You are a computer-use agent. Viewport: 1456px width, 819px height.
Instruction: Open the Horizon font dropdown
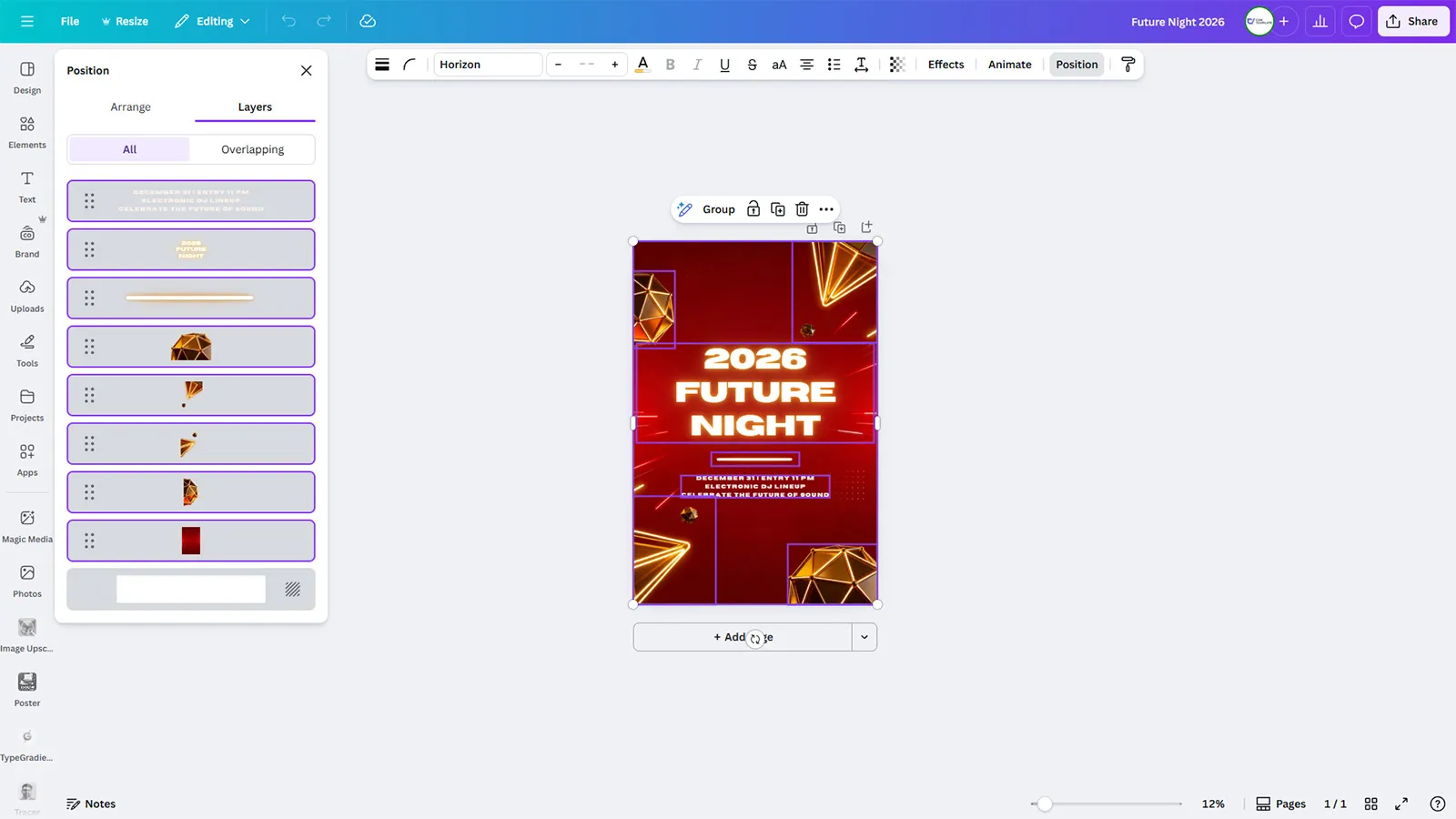coord(487,65)
